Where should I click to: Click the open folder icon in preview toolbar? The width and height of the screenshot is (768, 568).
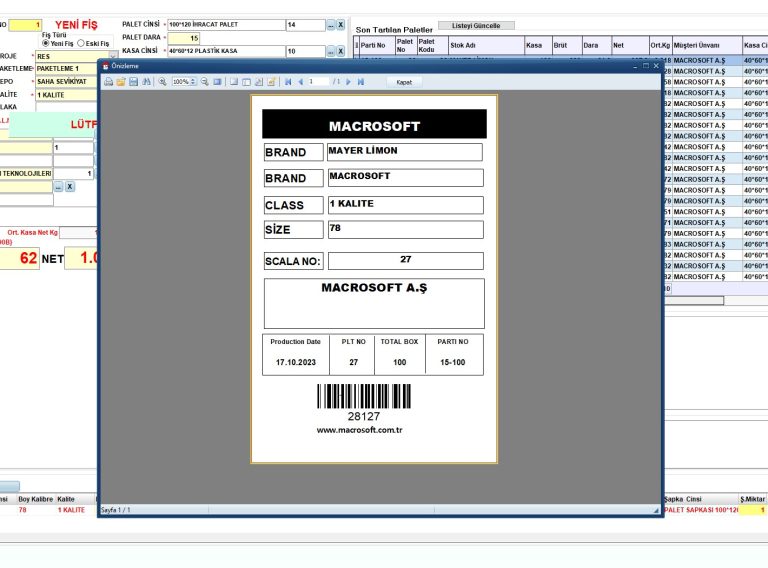pos(120,82)
